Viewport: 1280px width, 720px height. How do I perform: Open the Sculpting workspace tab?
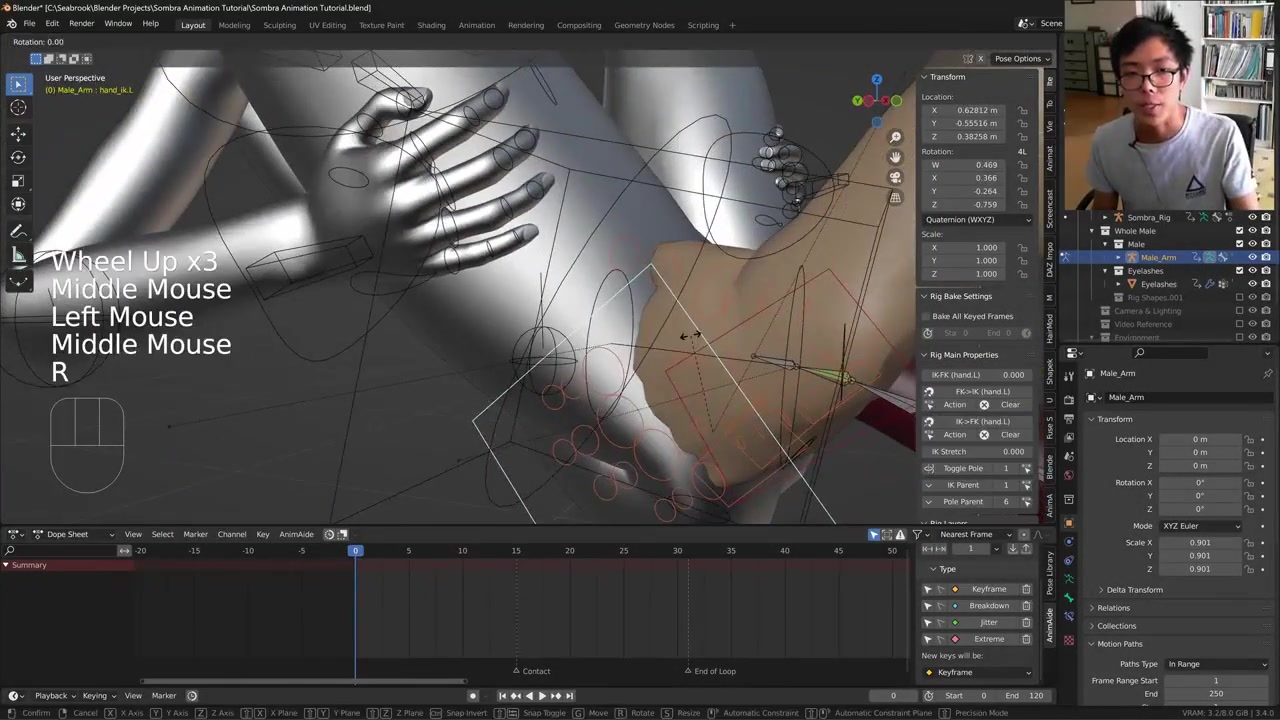tap(279, 25)
